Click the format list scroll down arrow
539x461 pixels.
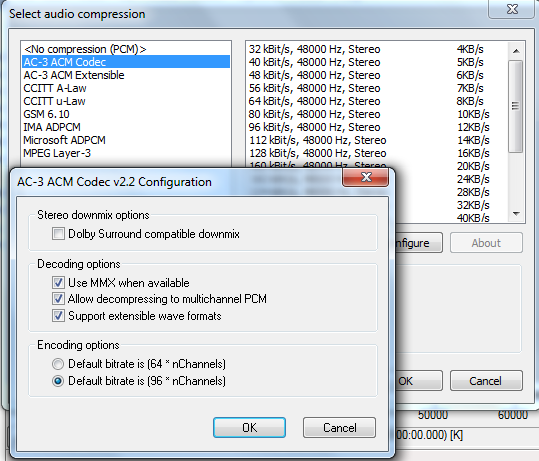coord(516,214)
